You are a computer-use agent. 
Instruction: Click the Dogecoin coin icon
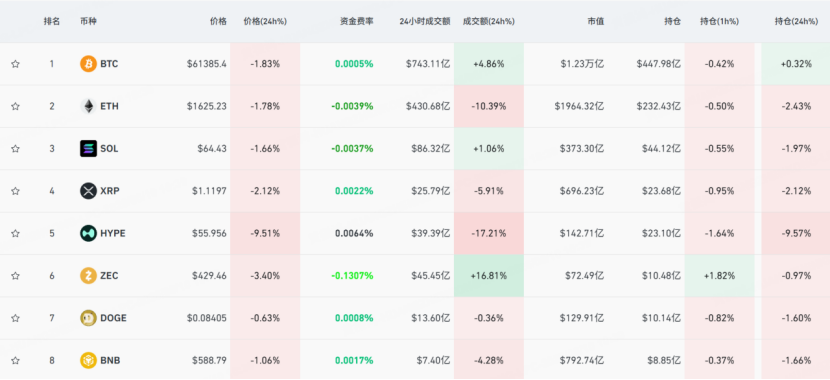[x=88, y=318]
